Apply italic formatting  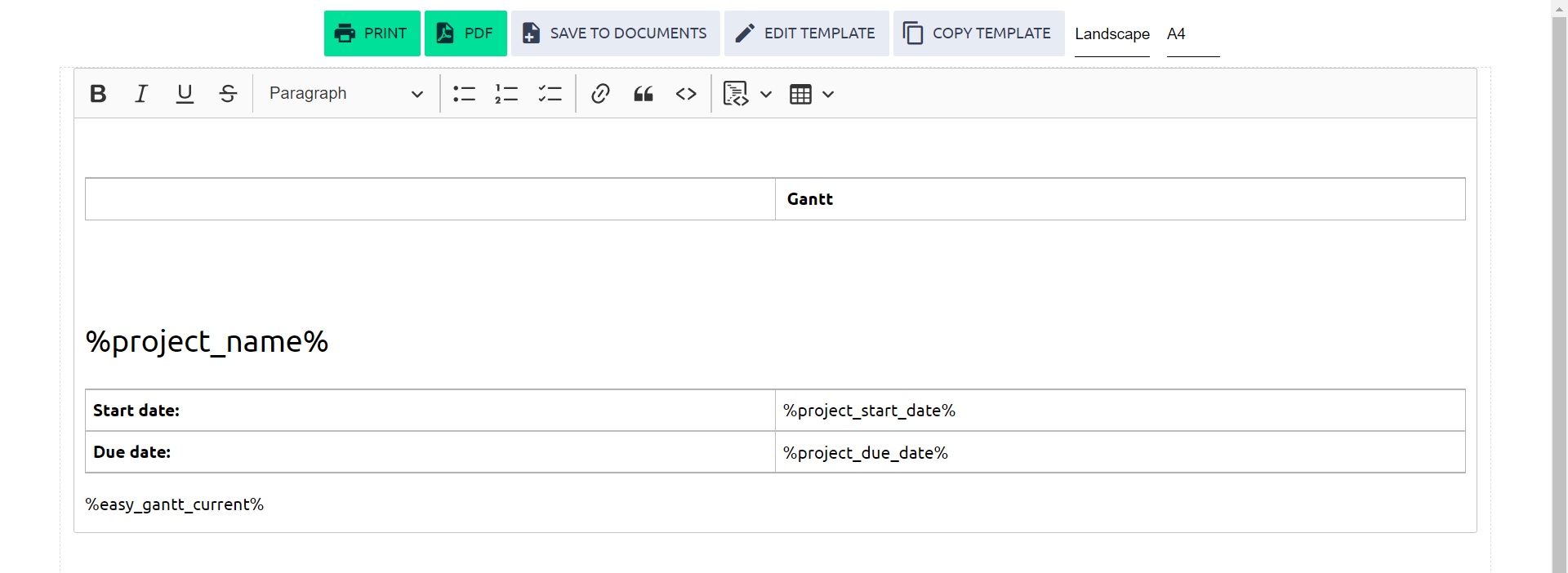coord(141,94)
